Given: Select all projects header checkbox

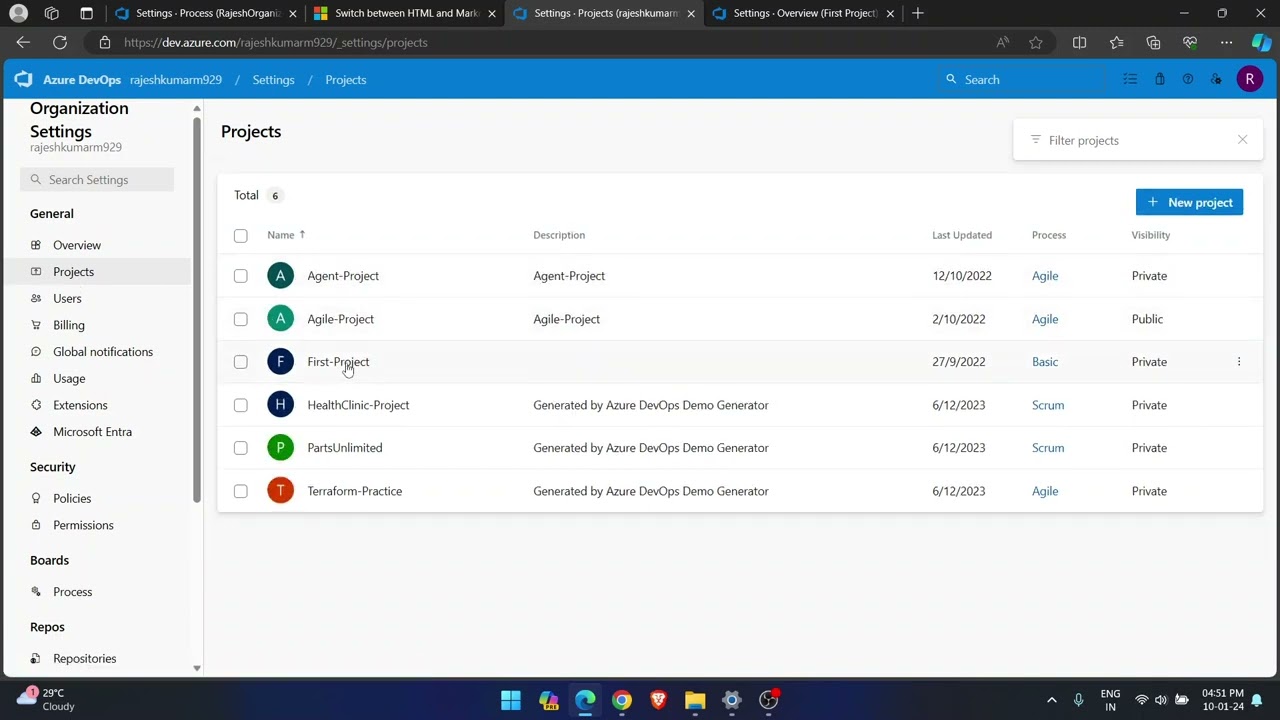Looking at the screenshot, I should (240, 236).
